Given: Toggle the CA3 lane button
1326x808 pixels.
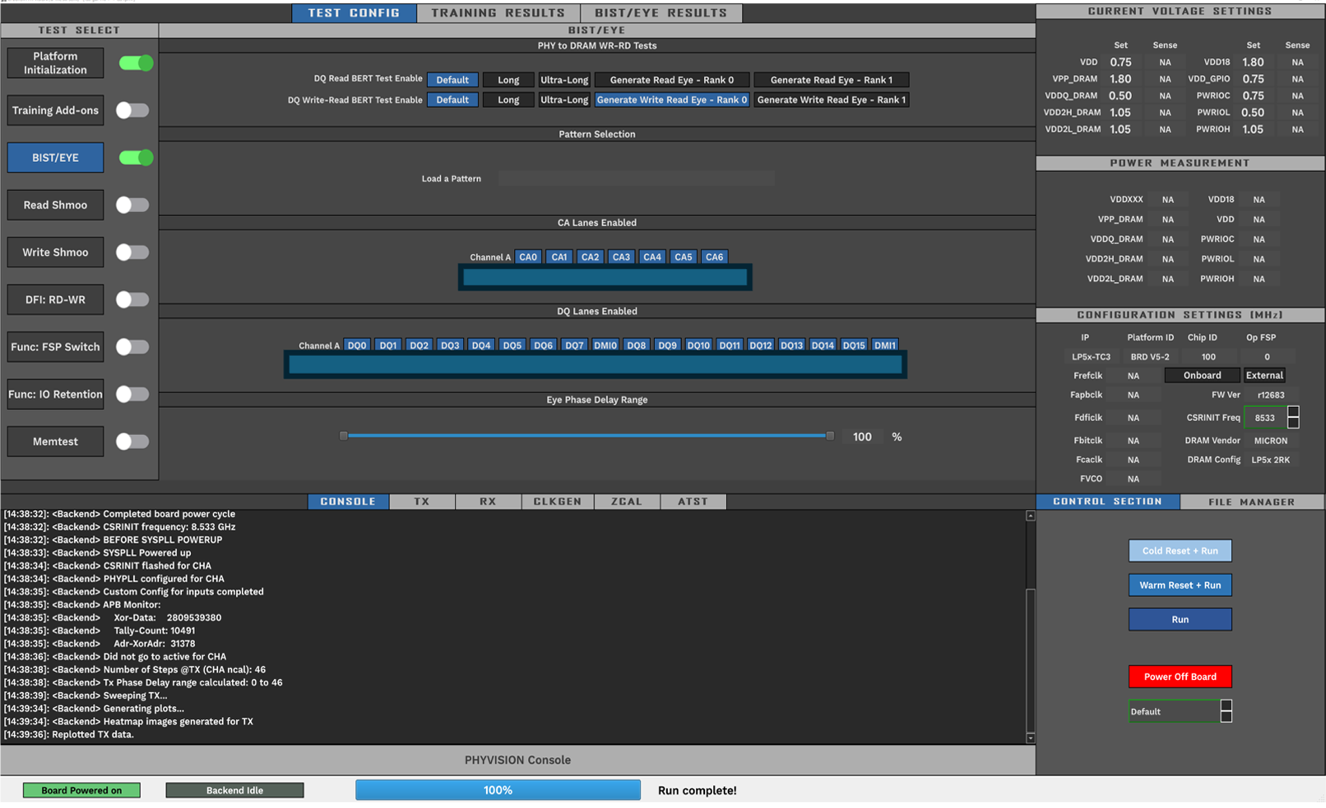Looking at the screenshot, I should (621, 257).
